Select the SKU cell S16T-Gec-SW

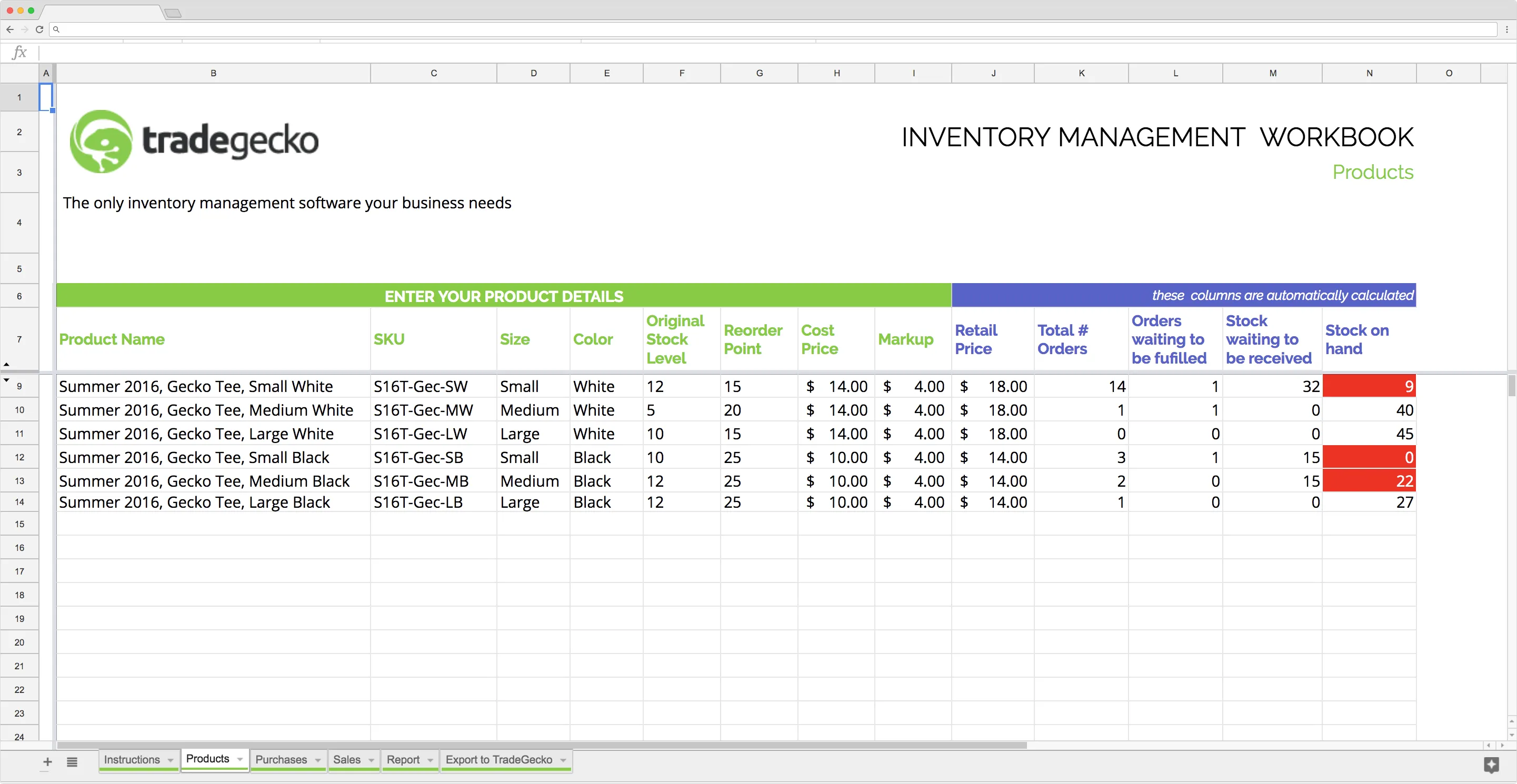(x=433, y=386)
